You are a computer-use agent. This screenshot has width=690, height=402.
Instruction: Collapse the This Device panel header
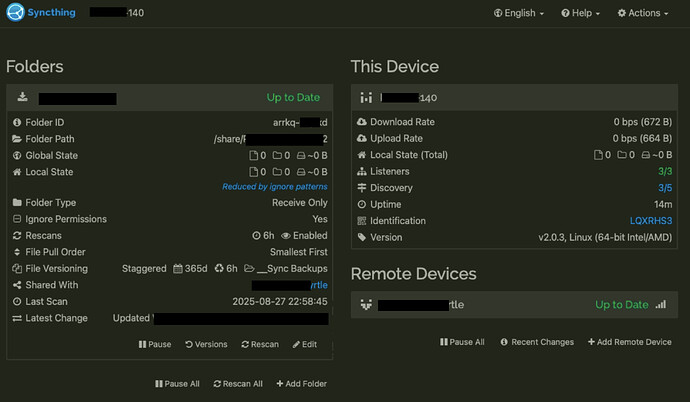pyautogui.click(x=514, y=97)
